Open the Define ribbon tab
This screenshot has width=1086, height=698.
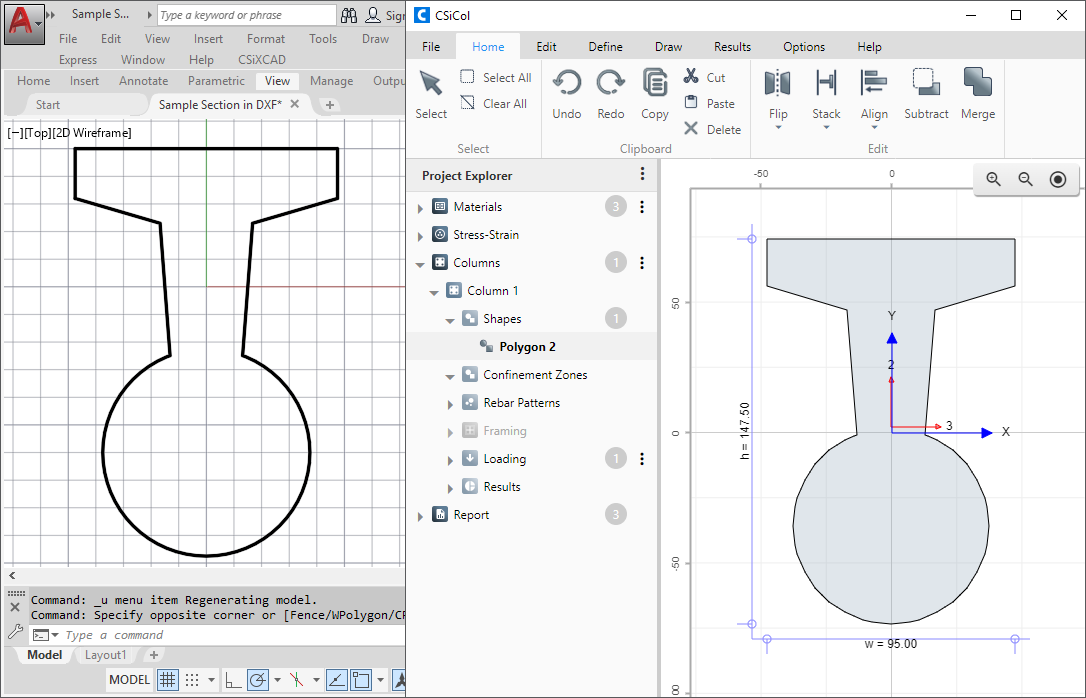pos(605,47)
